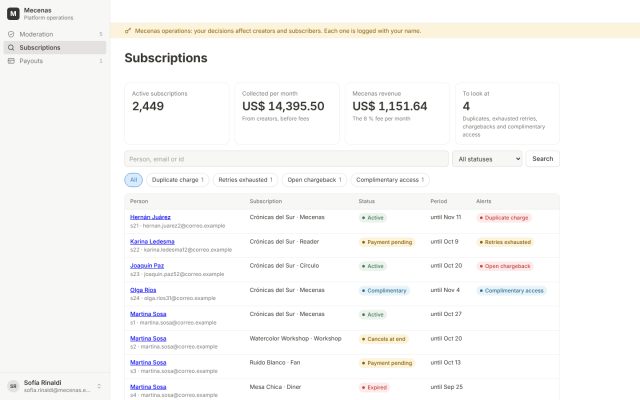
Task: Click "Ruido Blanco · Fan" cell
Action: (x=275, y=363)
